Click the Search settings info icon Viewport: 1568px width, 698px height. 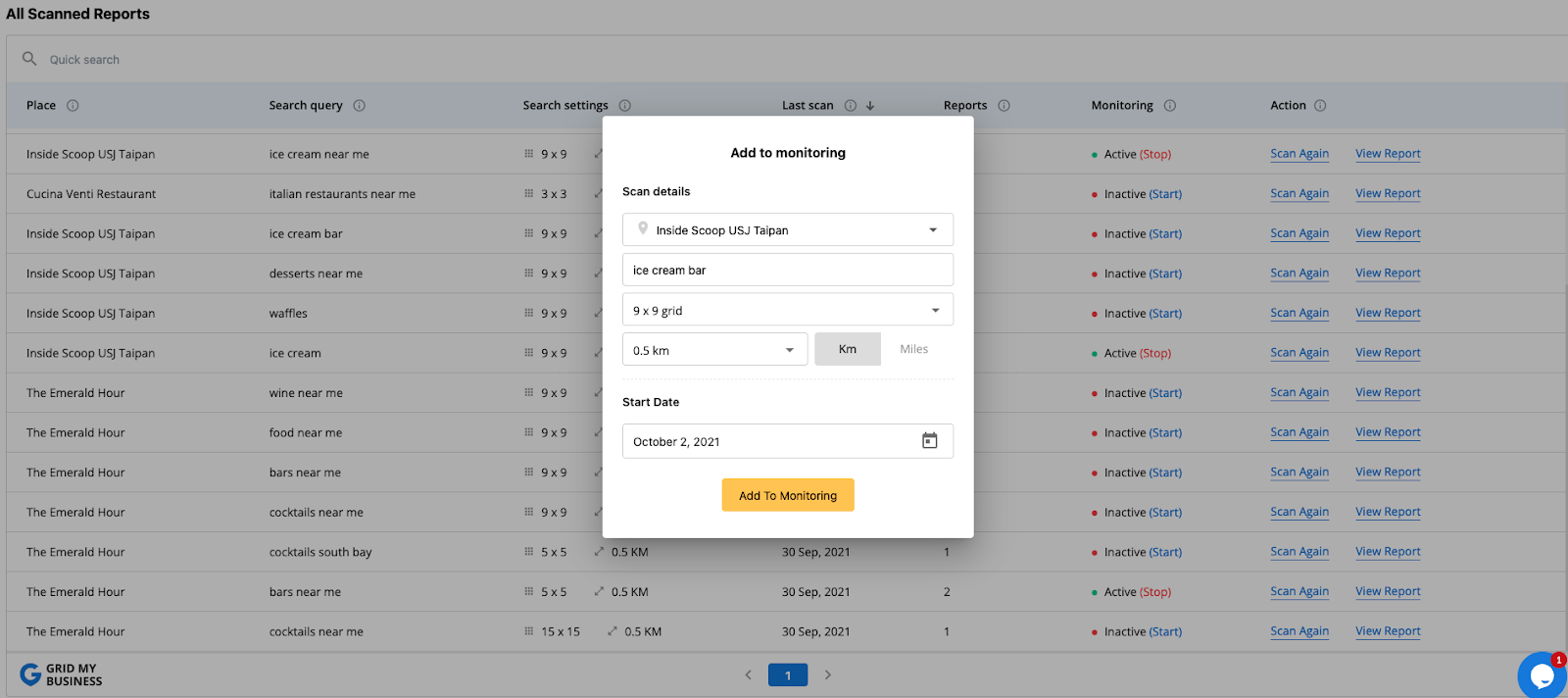pyautogui.click(x=625, y=106)
